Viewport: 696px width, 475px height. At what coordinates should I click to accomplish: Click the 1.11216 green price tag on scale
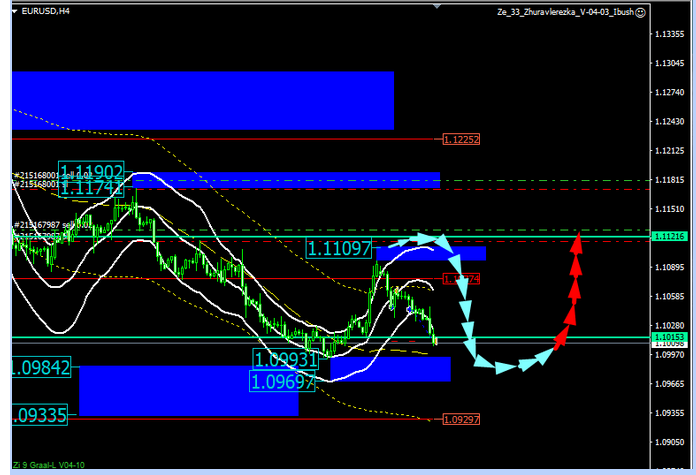[x=666, y=237]
